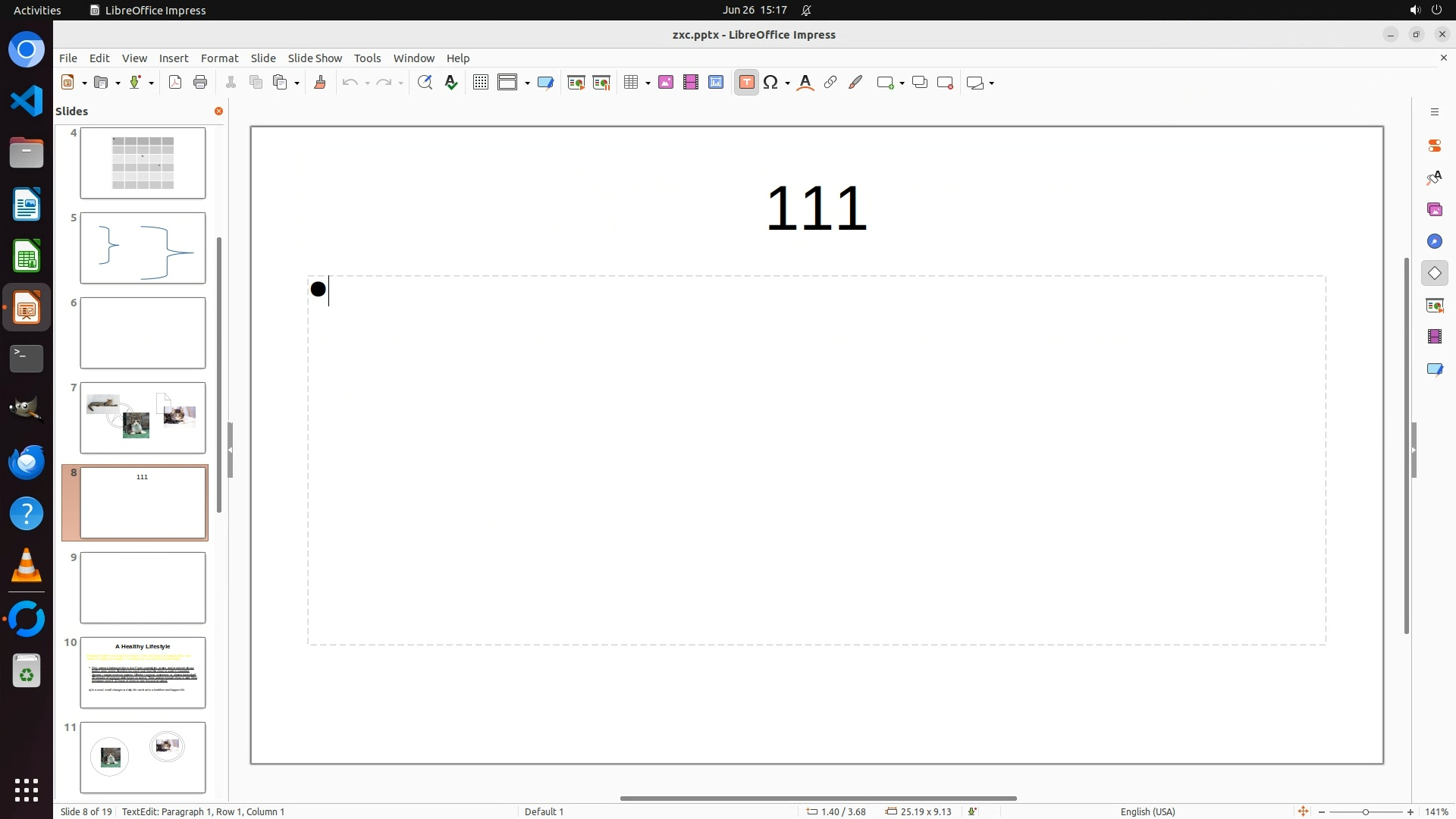Open Find & Replace tool
1456x819 pixels.
point(425,83)
